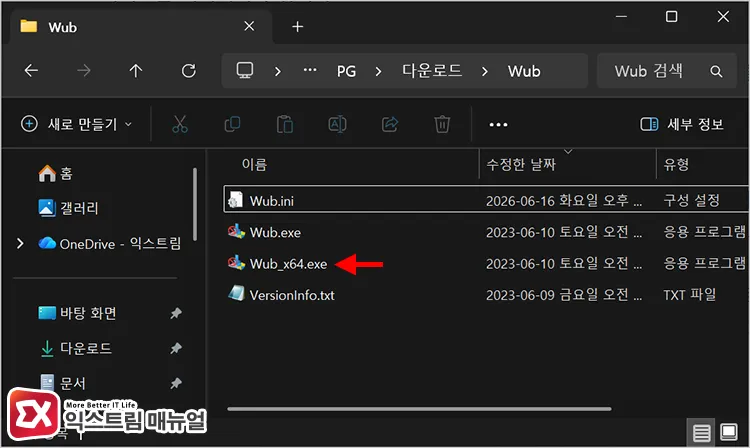Expand the OneDrive tree node
The height and width of the screenshot is (448, 750).
point(20,244)
